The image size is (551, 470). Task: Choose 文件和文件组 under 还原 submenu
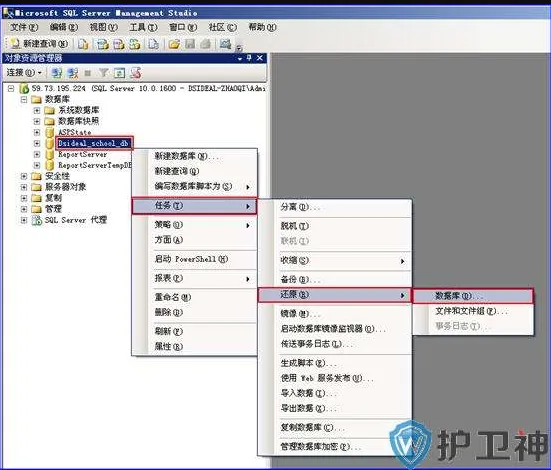473,311
